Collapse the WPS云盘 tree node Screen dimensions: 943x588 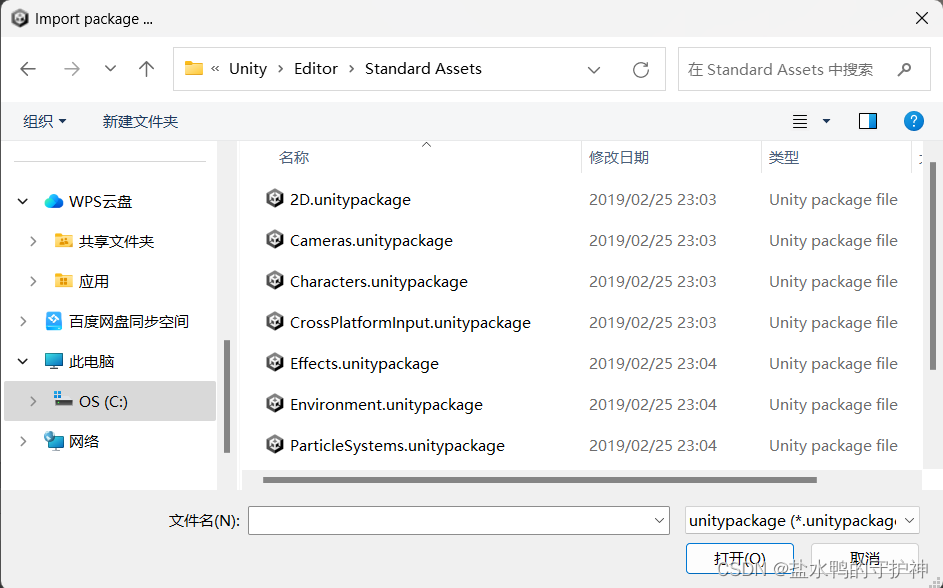(23, 201)
